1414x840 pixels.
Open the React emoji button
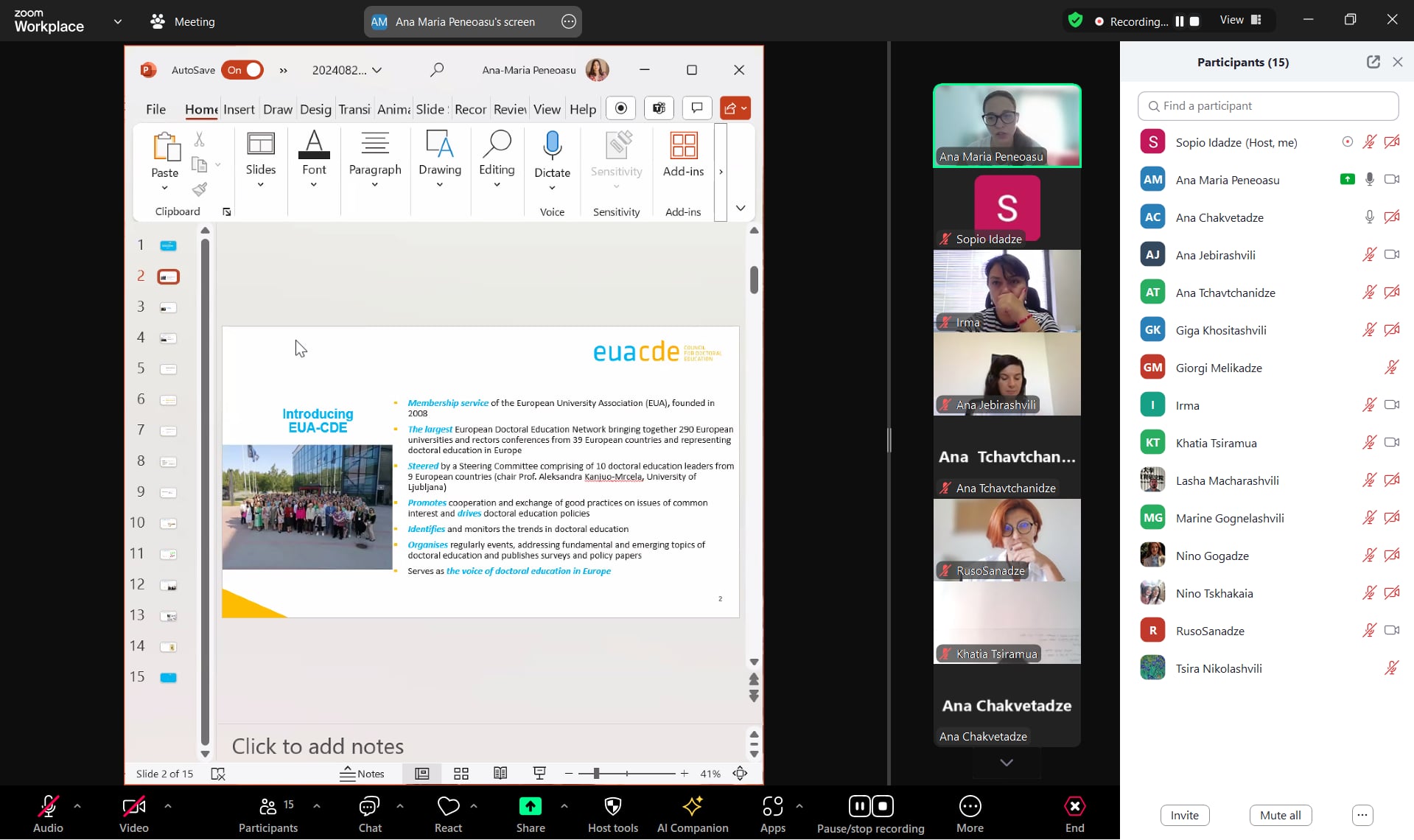[448, 814]
